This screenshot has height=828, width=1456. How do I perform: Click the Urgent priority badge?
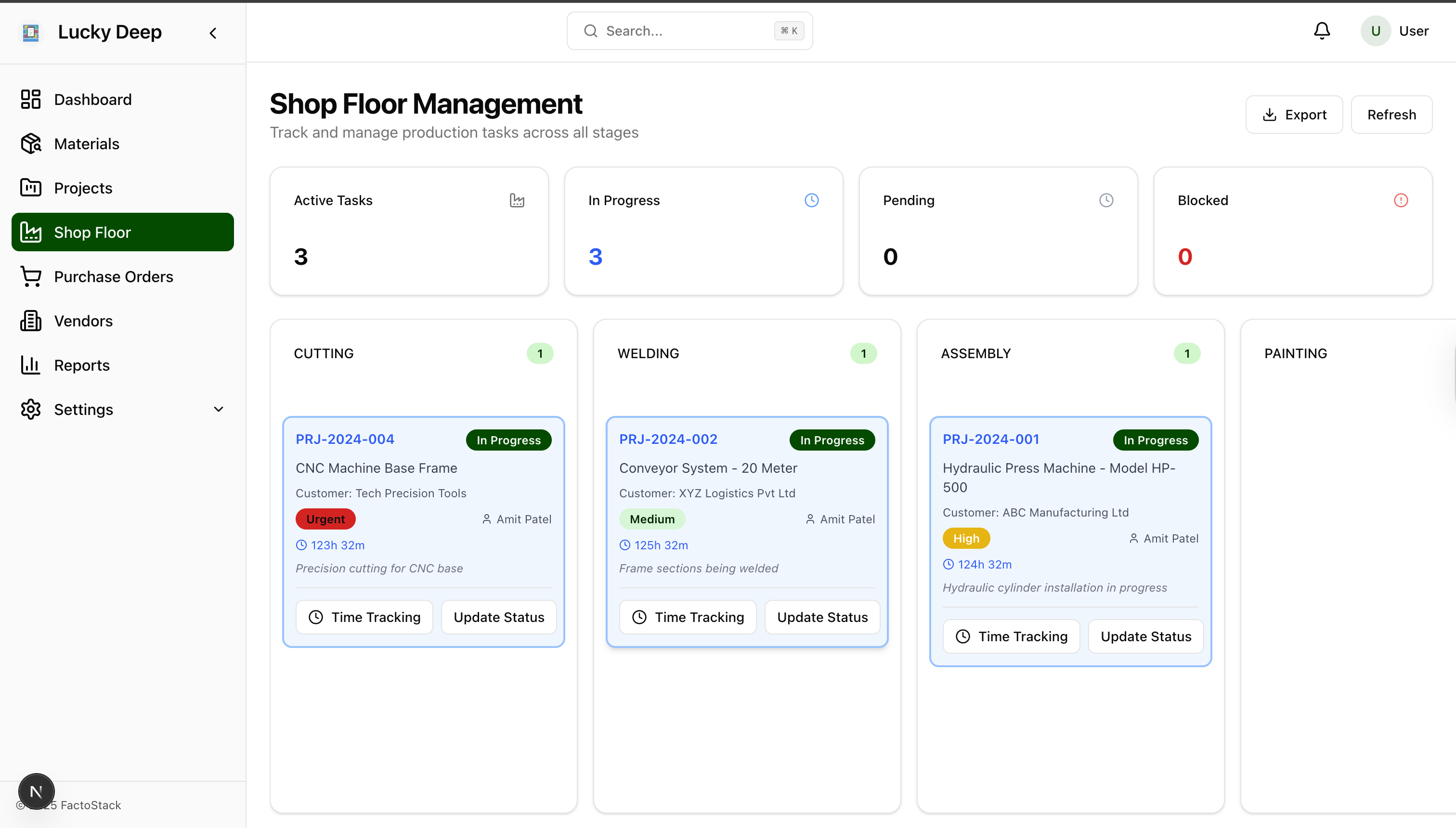[325, 519]
